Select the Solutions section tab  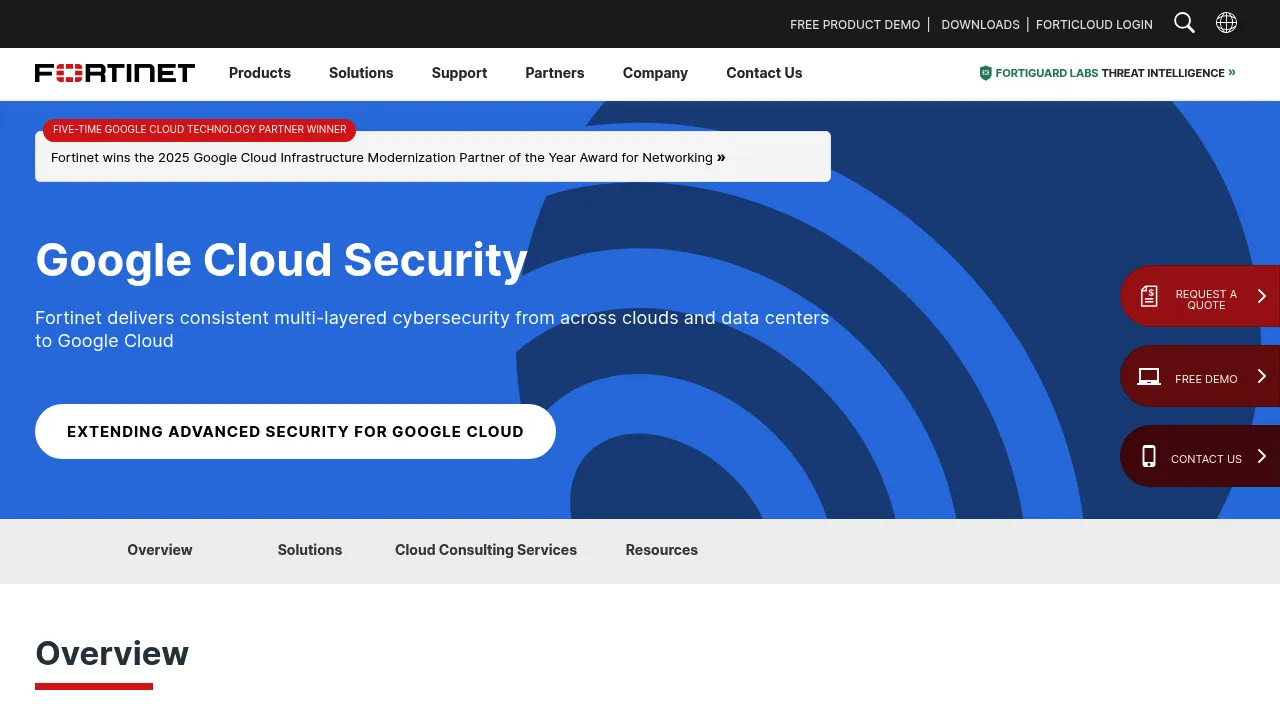[x=310, y=550]
